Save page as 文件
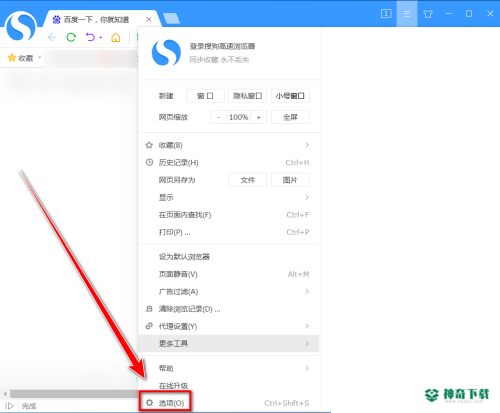This screenshot has width=500, height=413. pyautogui.click(x=248, y=180)
